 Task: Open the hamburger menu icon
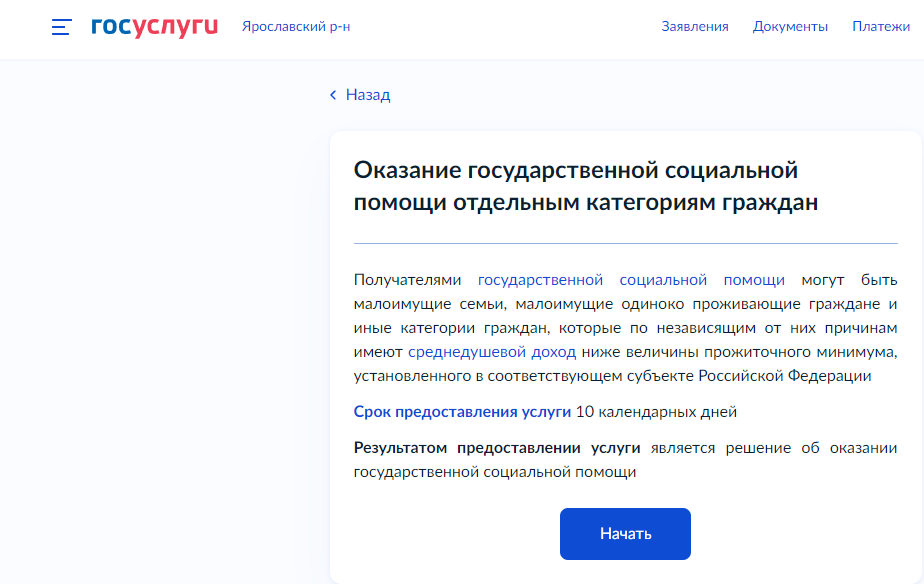(x=61, y=27)
